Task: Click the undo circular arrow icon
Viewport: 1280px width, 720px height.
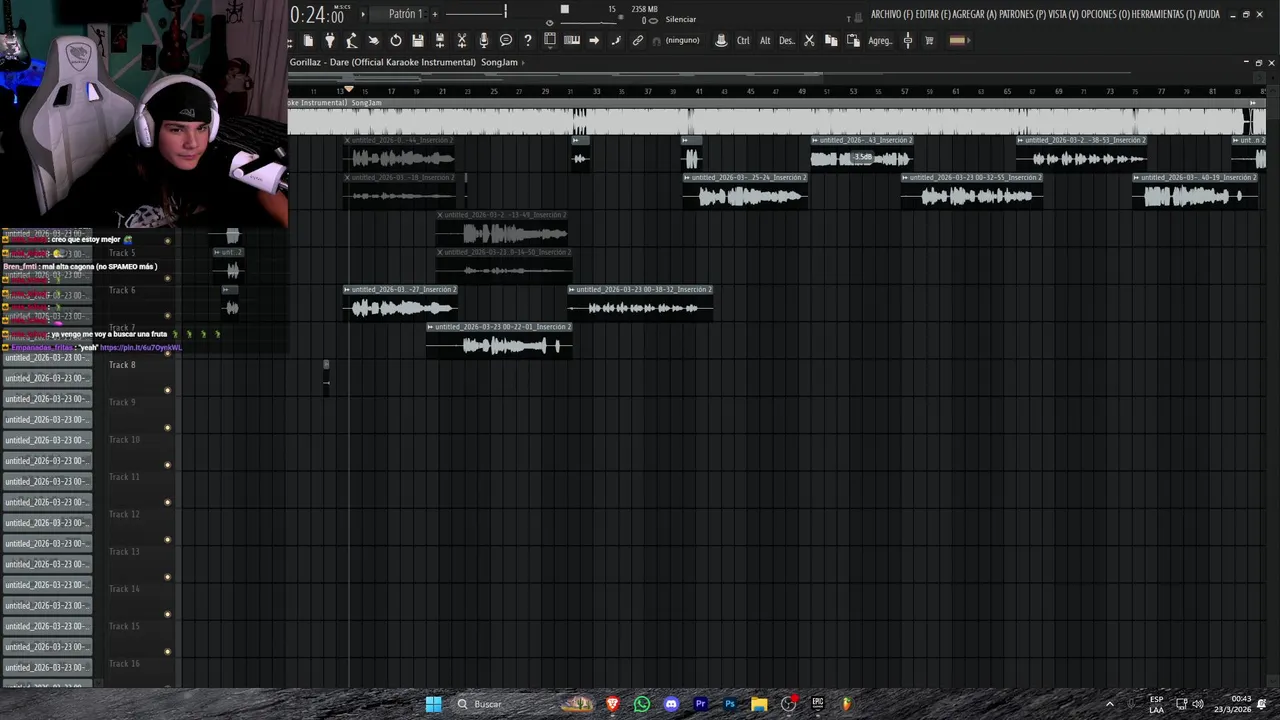Action: [396, 40]
